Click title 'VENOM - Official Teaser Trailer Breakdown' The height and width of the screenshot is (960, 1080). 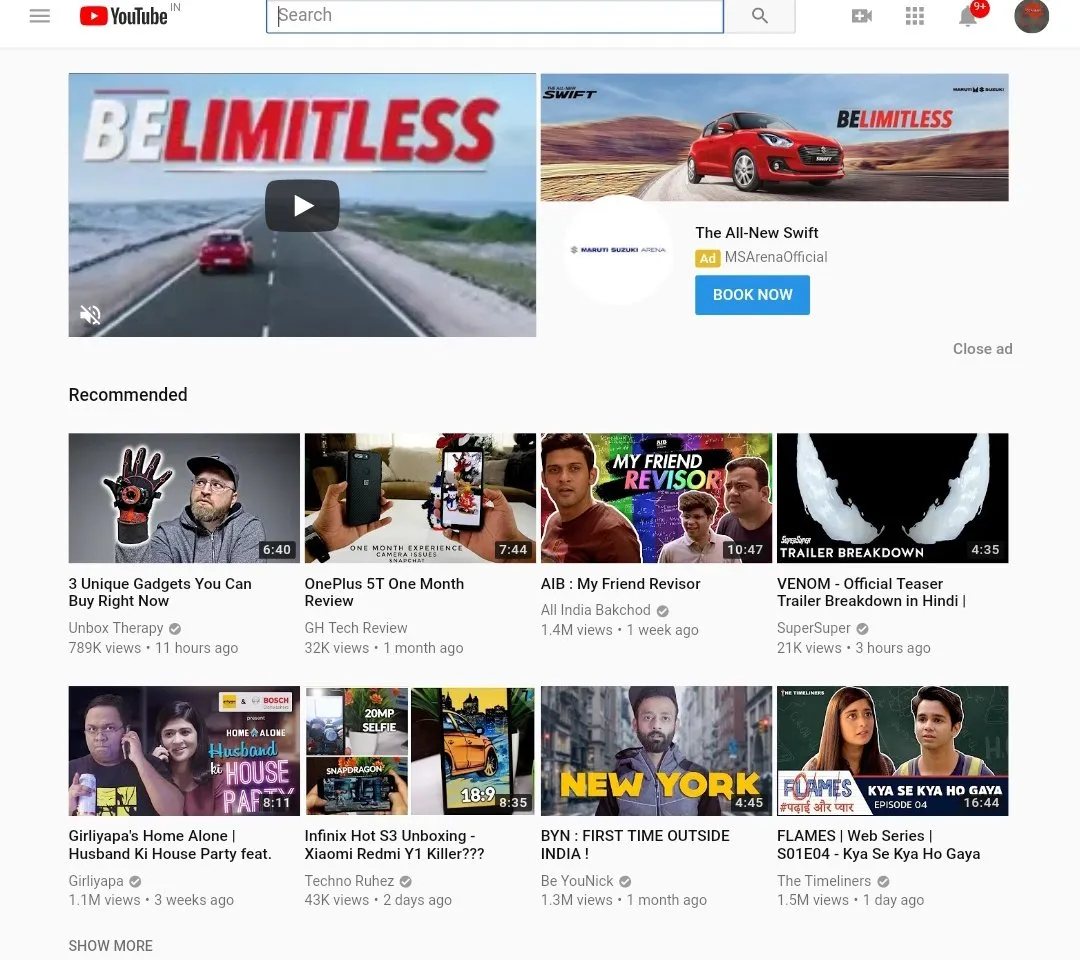871,592
